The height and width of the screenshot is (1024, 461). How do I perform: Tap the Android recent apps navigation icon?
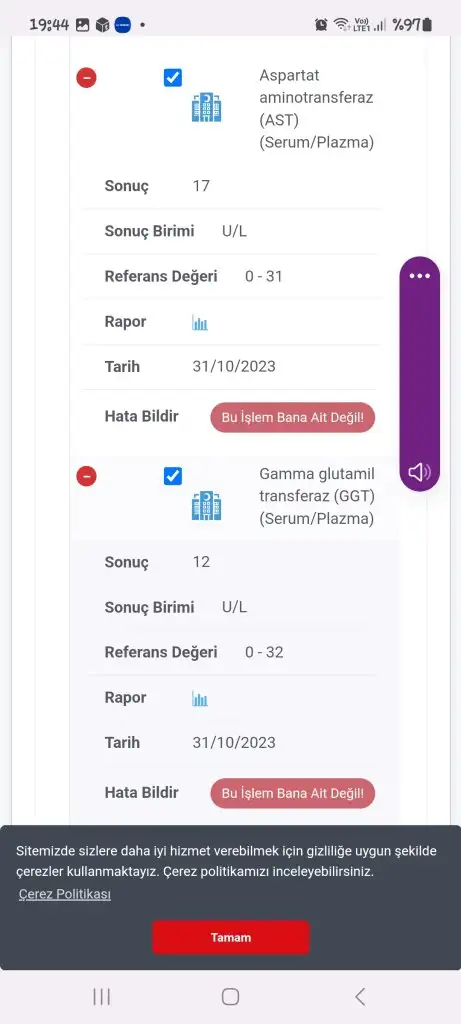(101, 997)
